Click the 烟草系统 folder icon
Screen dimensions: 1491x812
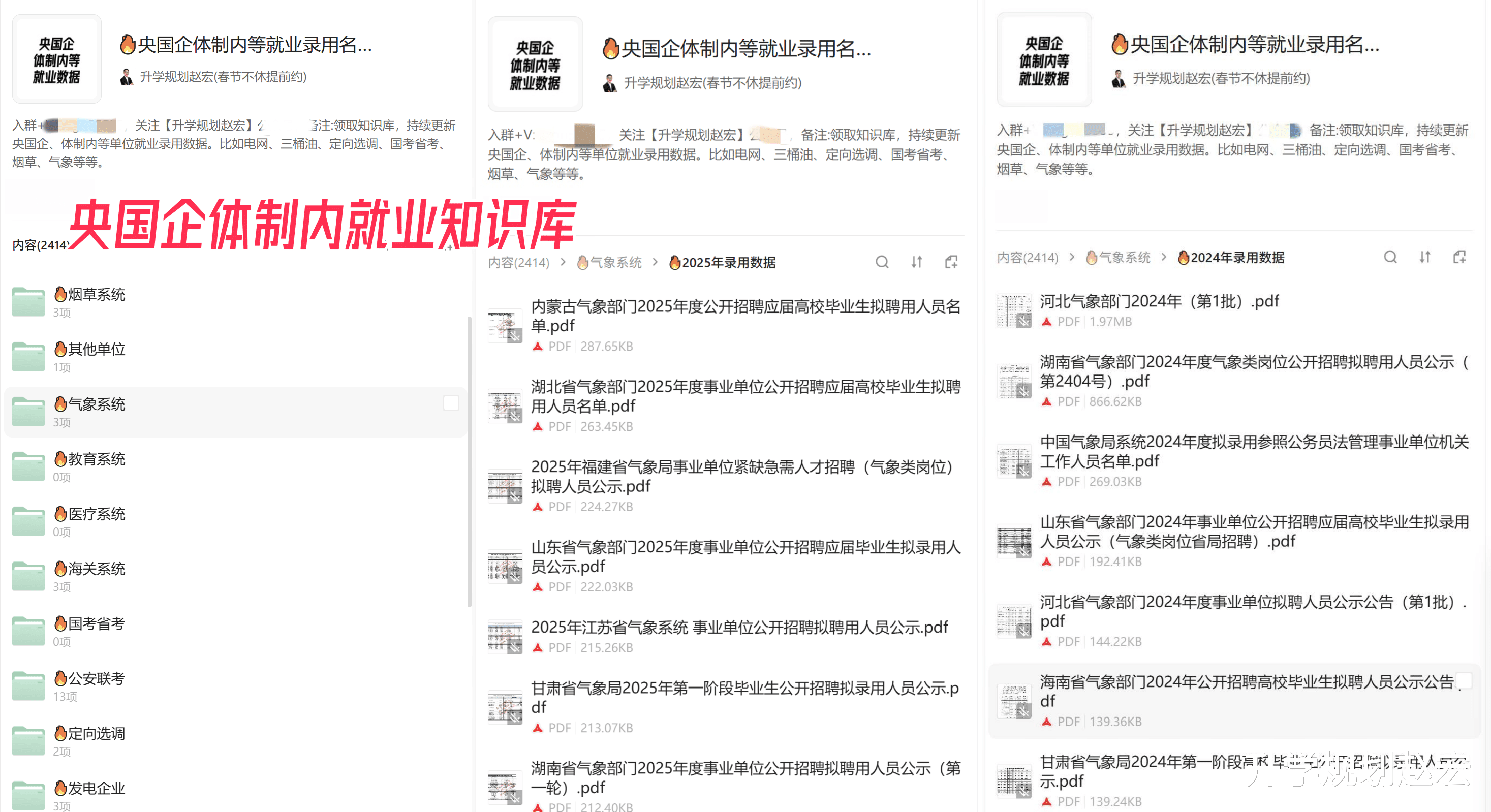(28, 301)
